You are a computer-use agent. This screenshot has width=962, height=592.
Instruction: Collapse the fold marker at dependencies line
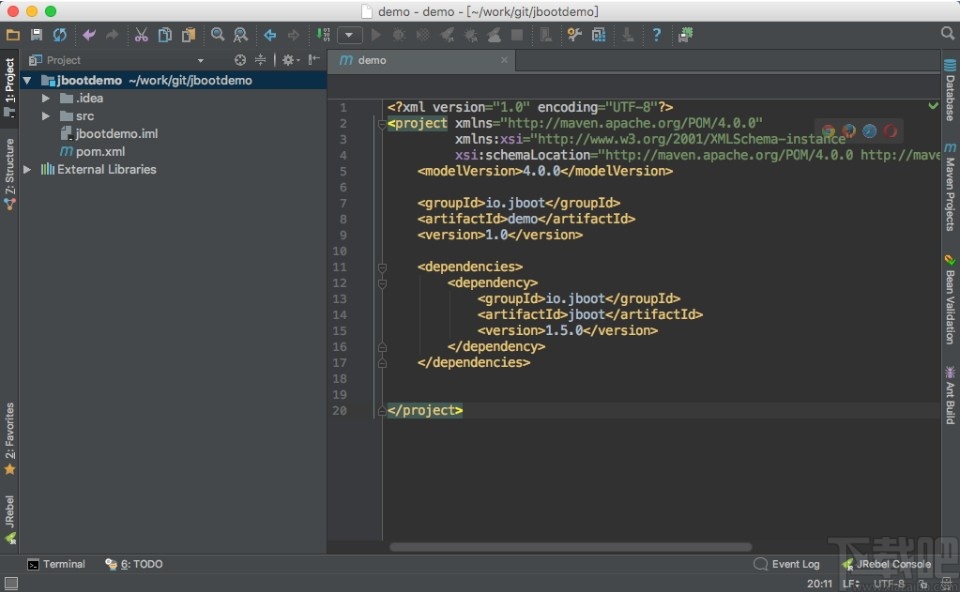pos(382,267)
